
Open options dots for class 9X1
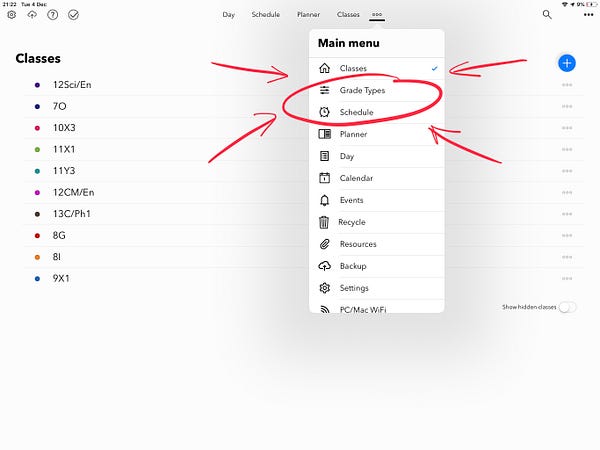[567, 279]
